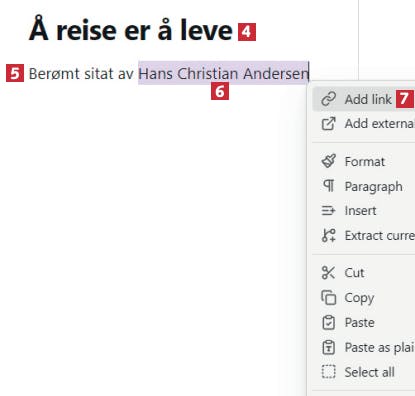Click the Insert lines icon
Image resolution: width=415 pixels, height=396 pixels.
point(328,211)
